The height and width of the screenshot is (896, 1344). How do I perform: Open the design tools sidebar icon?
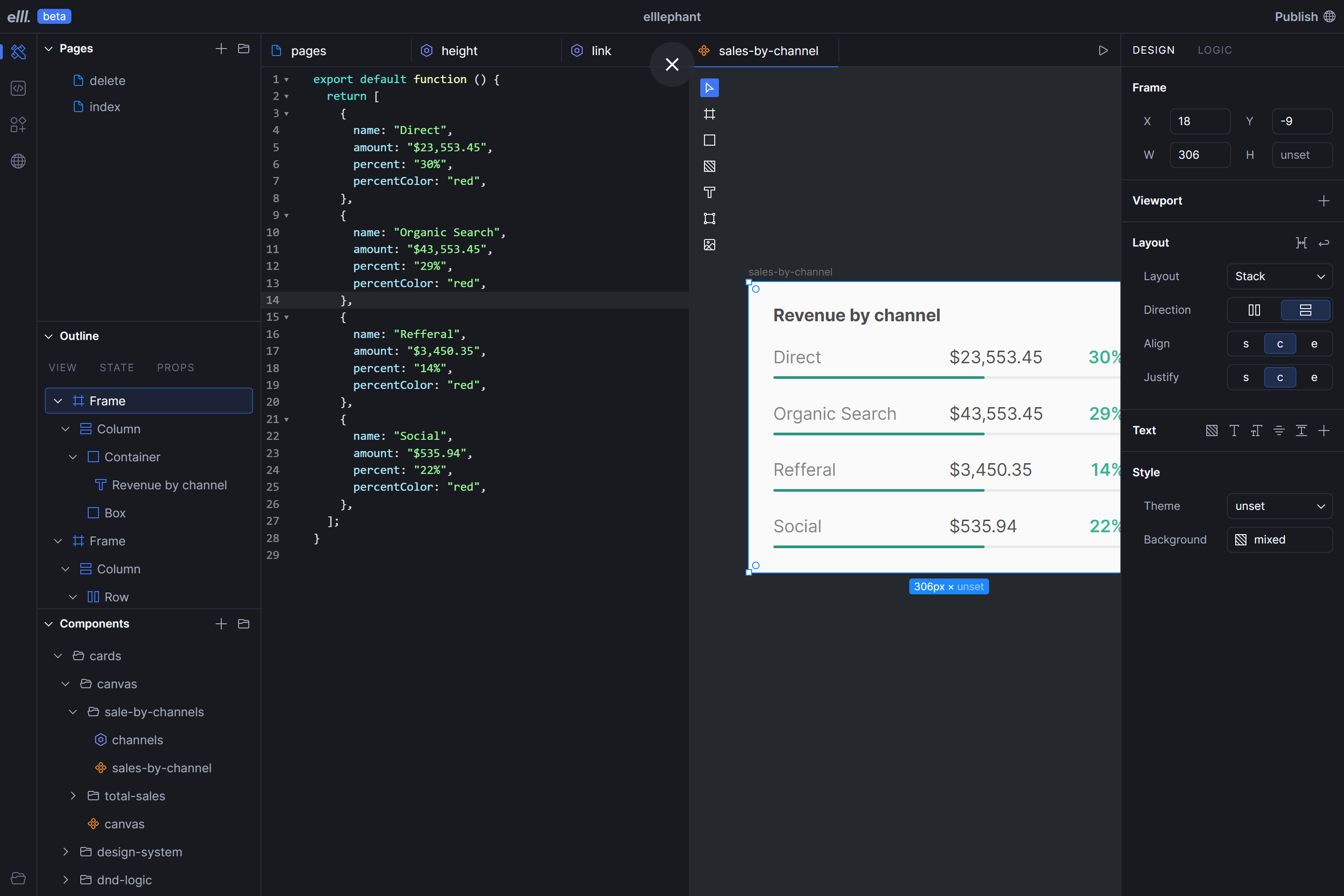(18, 52)
